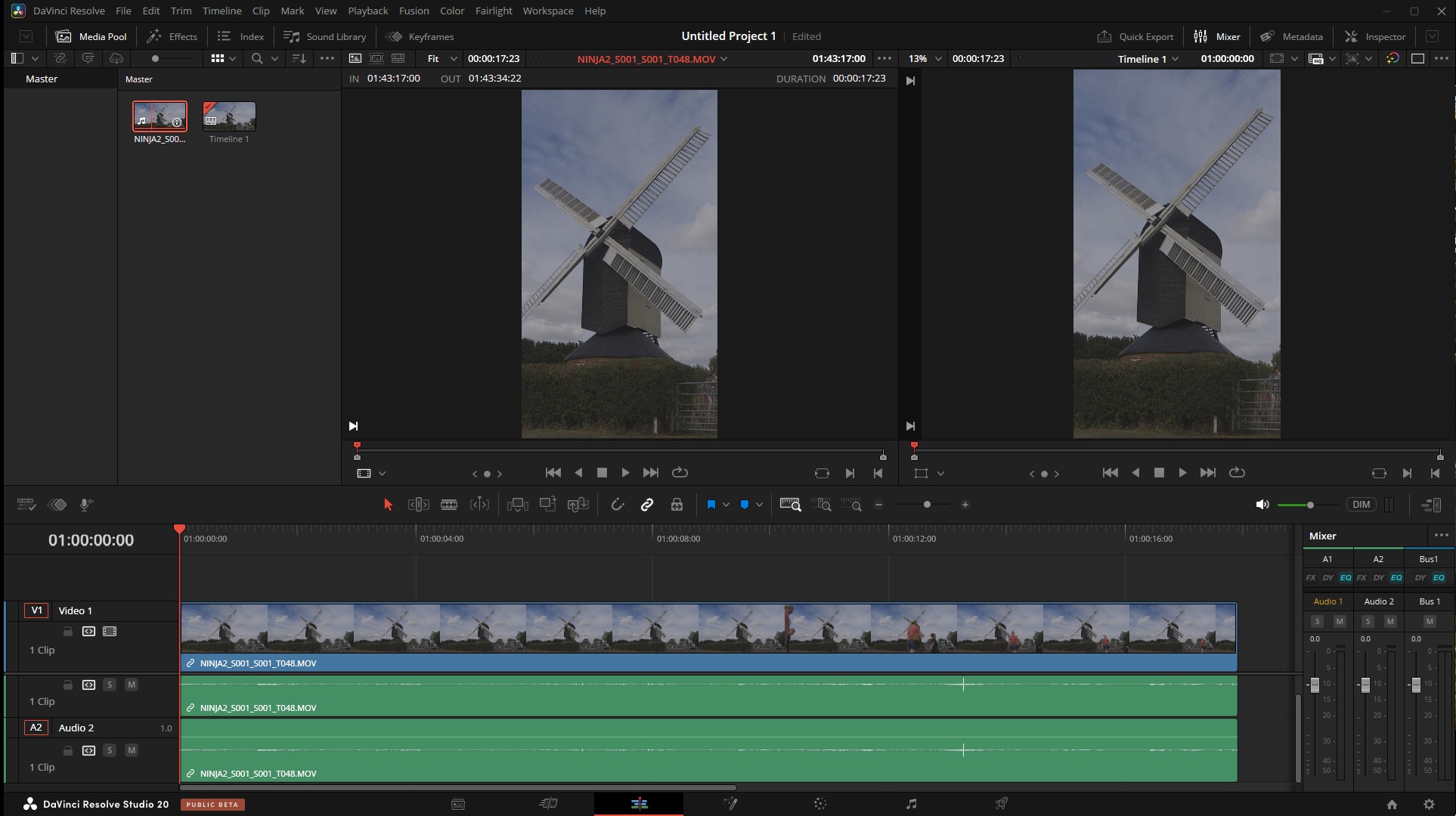Open the Mark menu
Viewport: 1456px width, 816px height.
[292, 11]
